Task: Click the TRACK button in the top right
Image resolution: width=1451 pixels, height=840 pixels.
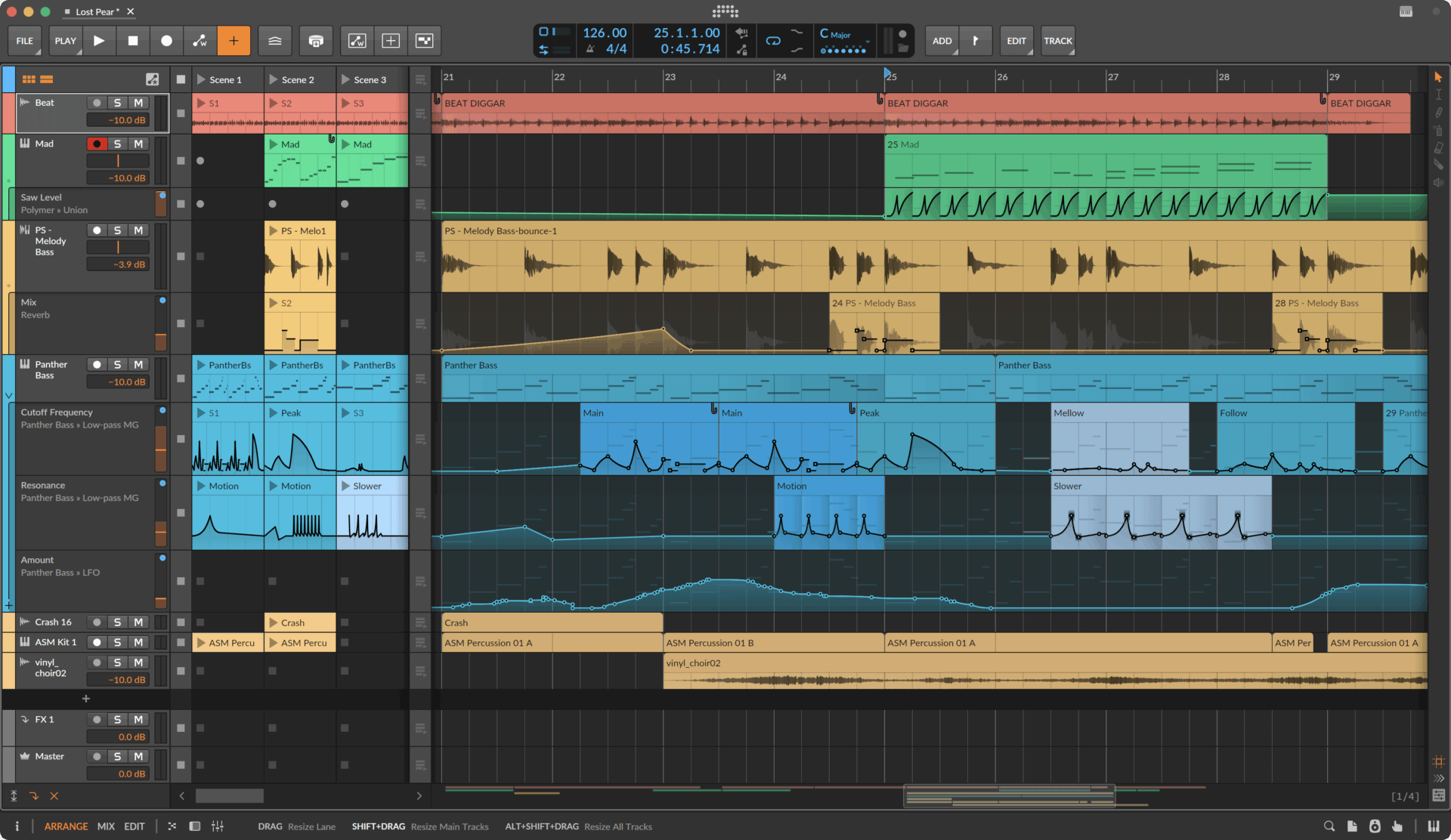Action: [x=1057, y=41]
